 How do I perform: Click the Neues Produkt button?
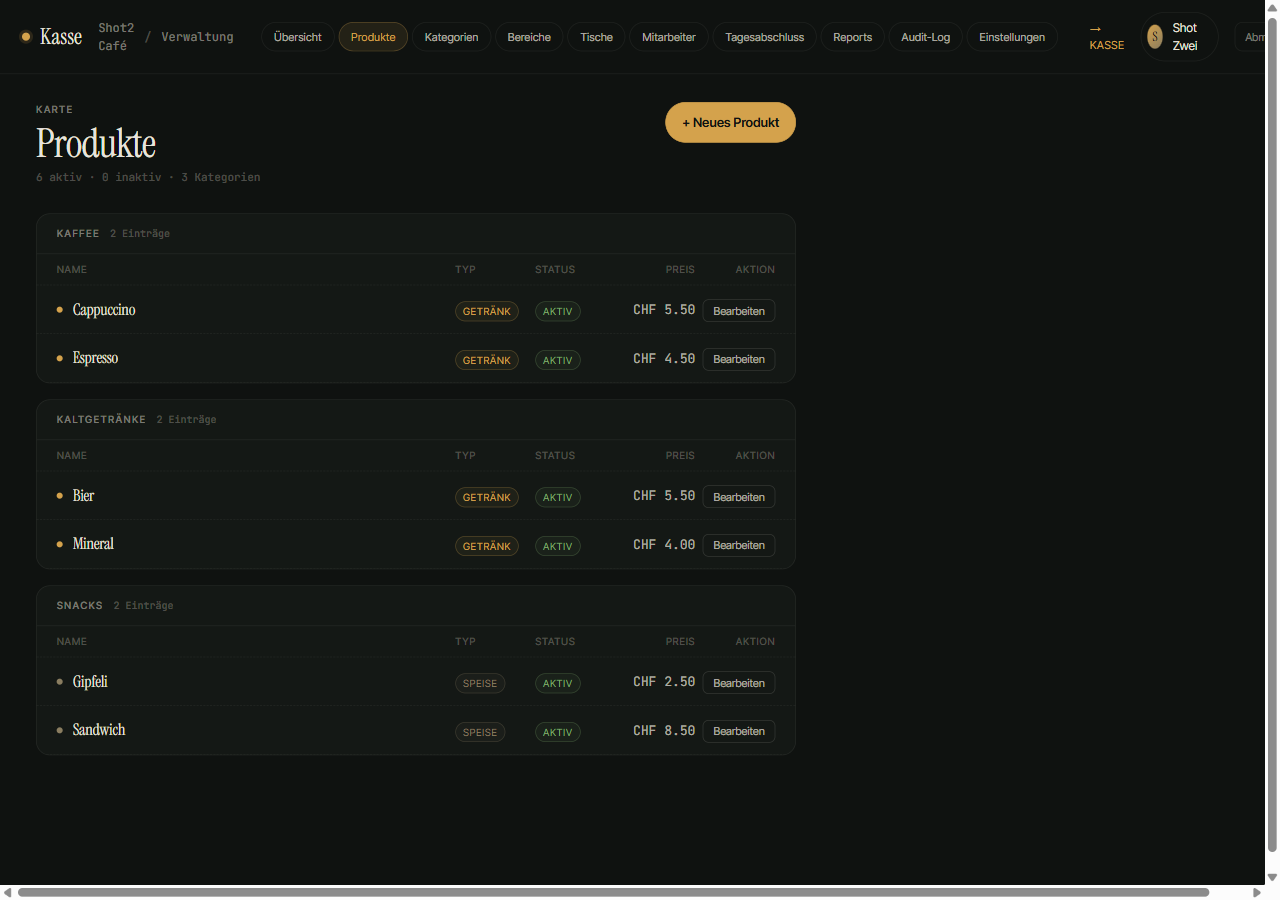click(x=731, y=122)
